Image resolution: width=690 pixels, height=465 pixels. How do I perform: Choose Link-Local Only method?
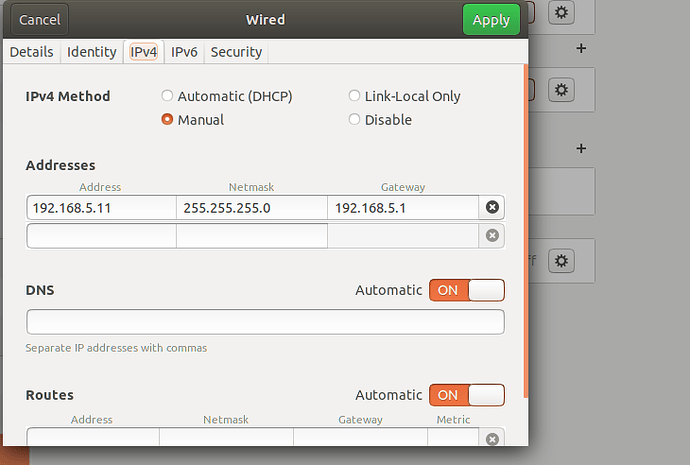tap(404, 96)
